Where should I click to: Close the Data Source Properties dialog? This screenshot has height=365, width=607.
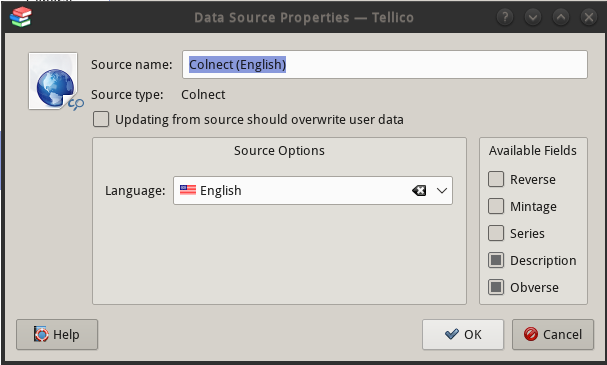point(588,17)
